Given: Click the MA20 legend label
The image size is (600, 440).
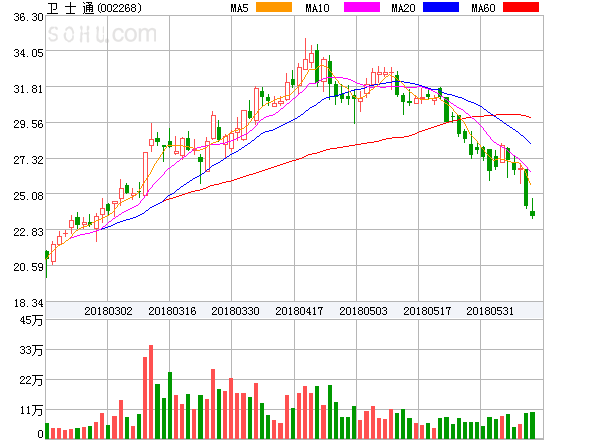Looking at the screenshot, I should pyautogui.click(x=403, y=8).
